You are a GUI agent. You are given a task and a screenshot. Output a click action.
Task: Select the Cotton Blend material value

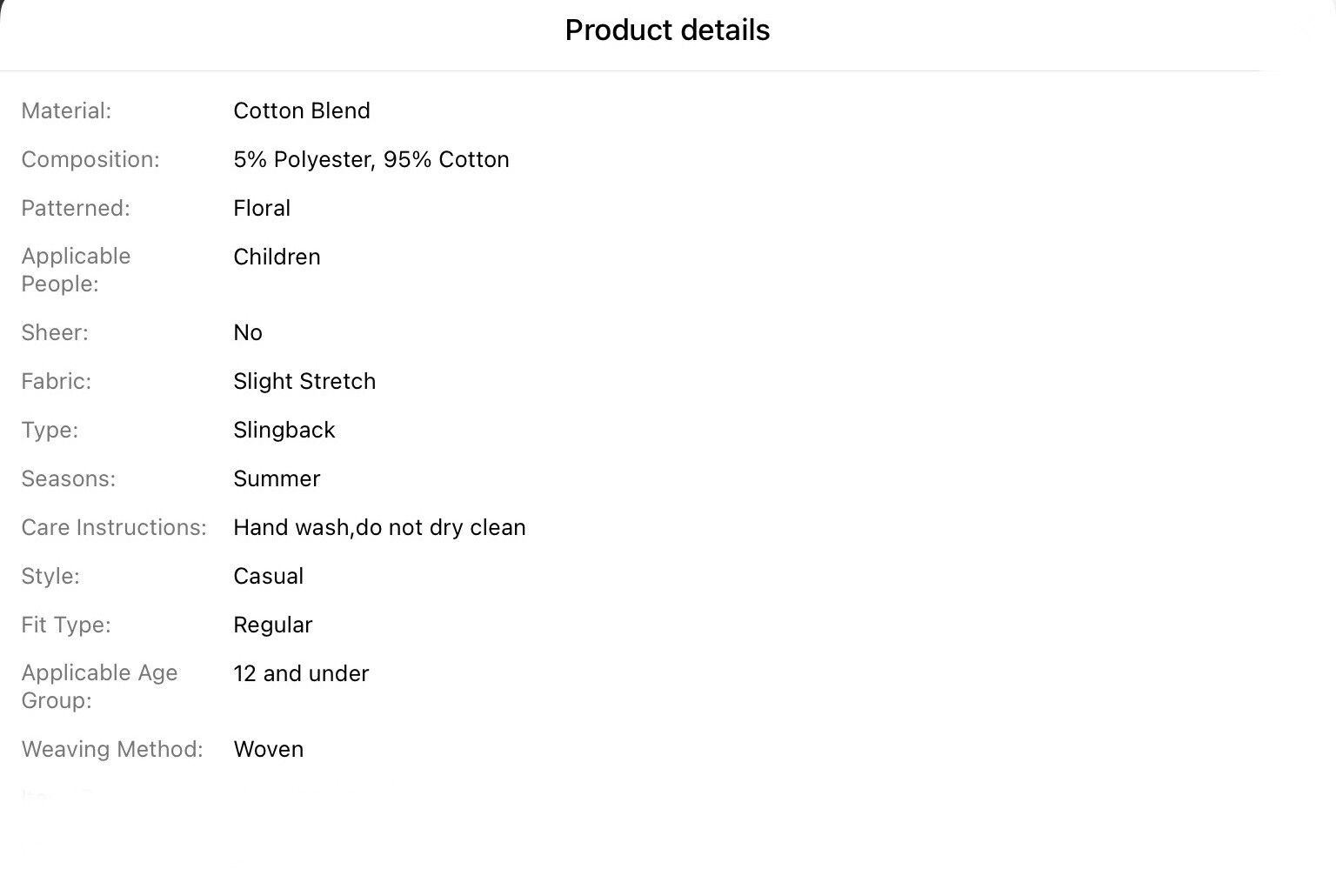pos(302,110)
